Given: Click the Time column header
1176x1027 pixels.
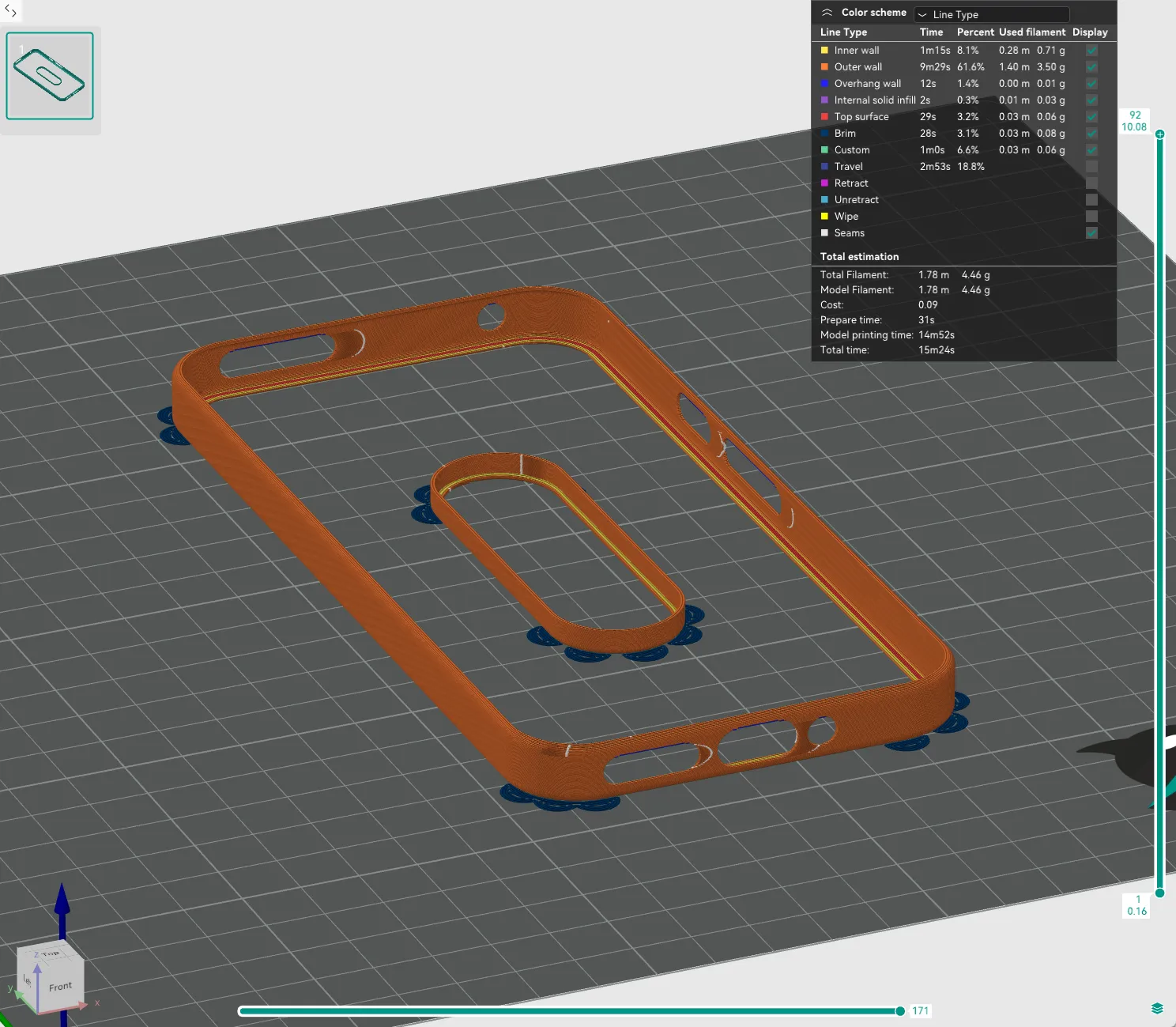Looking at the screenshot, I should [x=931, y=32].
